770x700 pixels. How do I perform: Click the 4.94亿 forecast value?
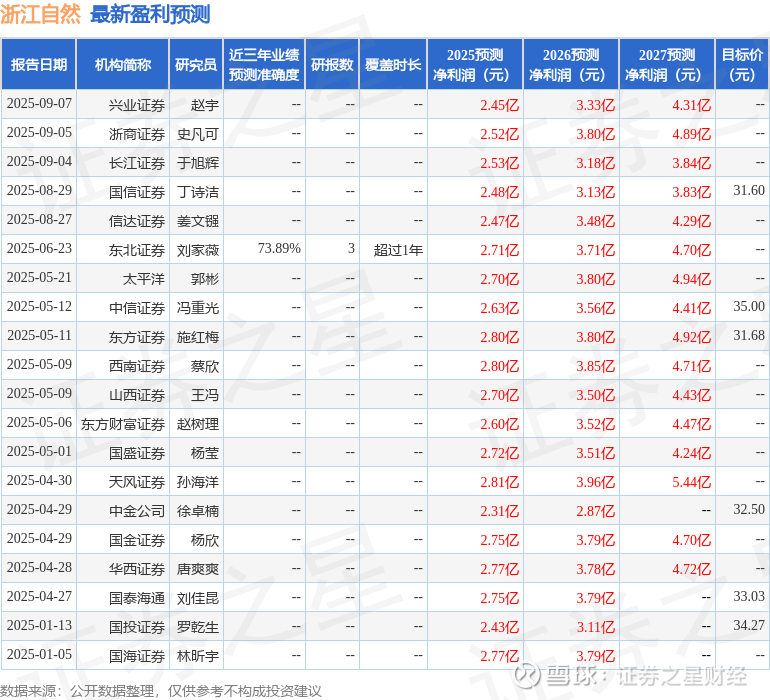coord(691,279)
